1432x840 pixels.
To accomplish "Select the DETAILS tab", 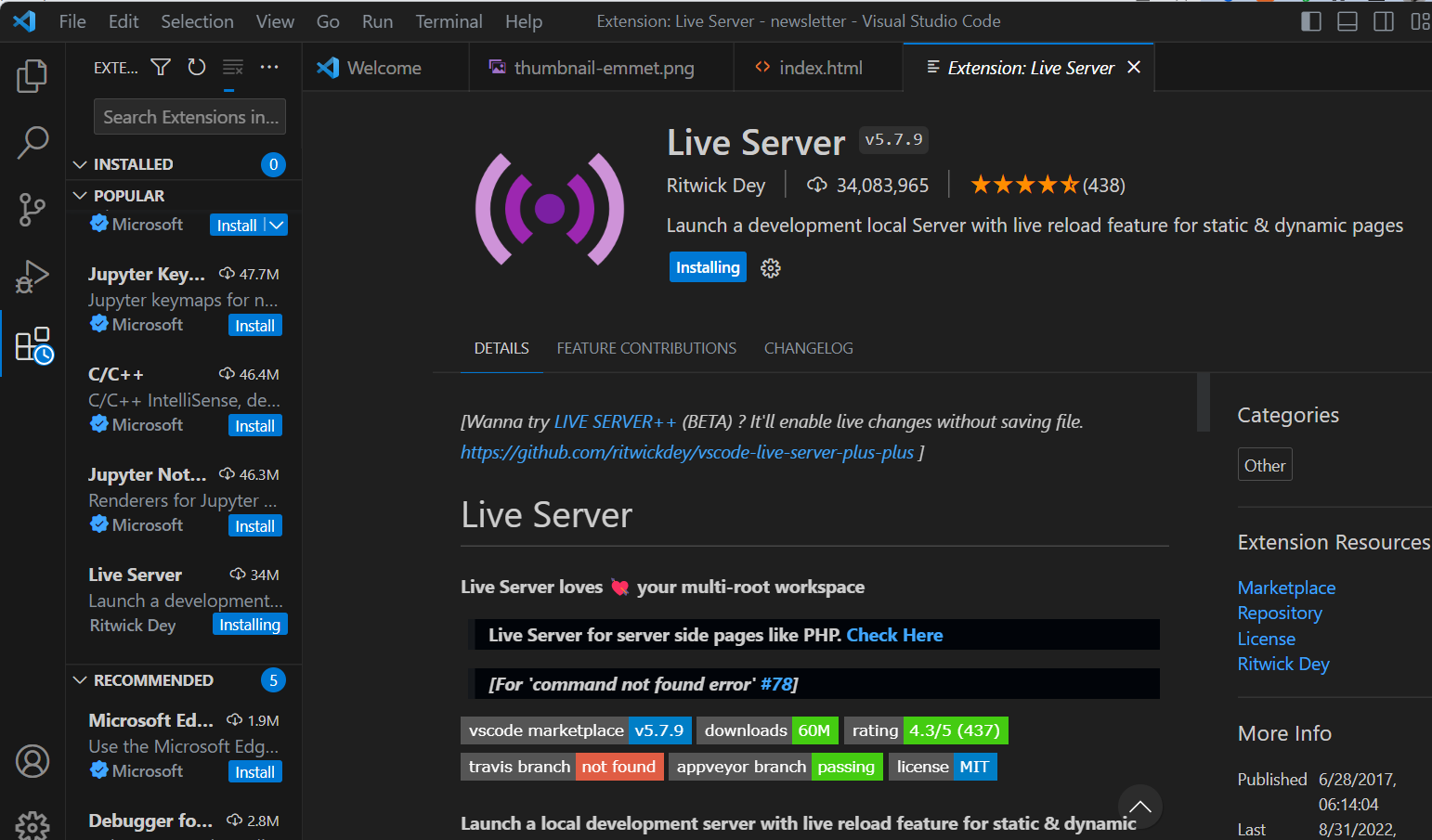I will 501,348.
